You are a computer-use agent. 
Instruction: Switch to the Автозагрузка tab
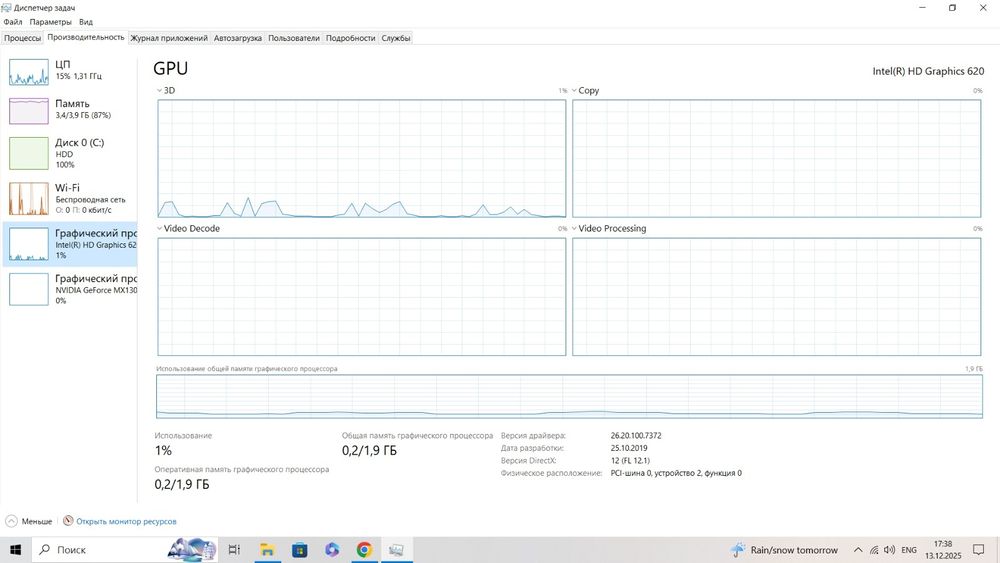237,38
